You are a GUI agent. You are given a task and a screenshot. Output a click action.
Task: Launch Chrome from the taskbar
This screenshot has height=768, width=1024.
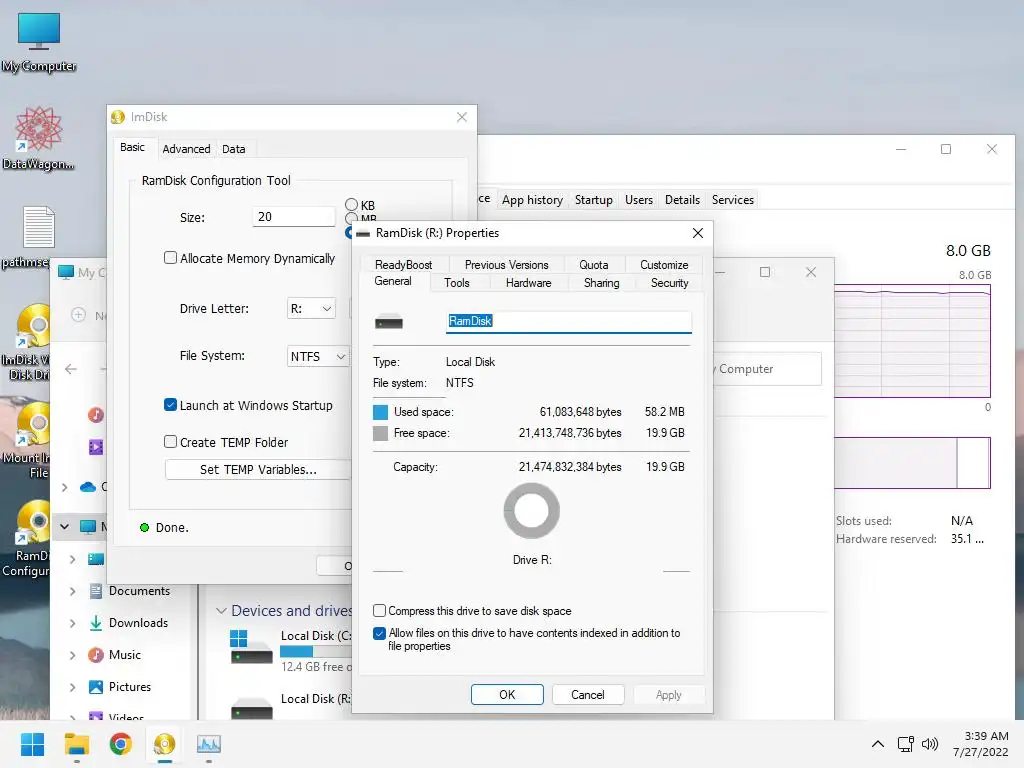[120, 744]
